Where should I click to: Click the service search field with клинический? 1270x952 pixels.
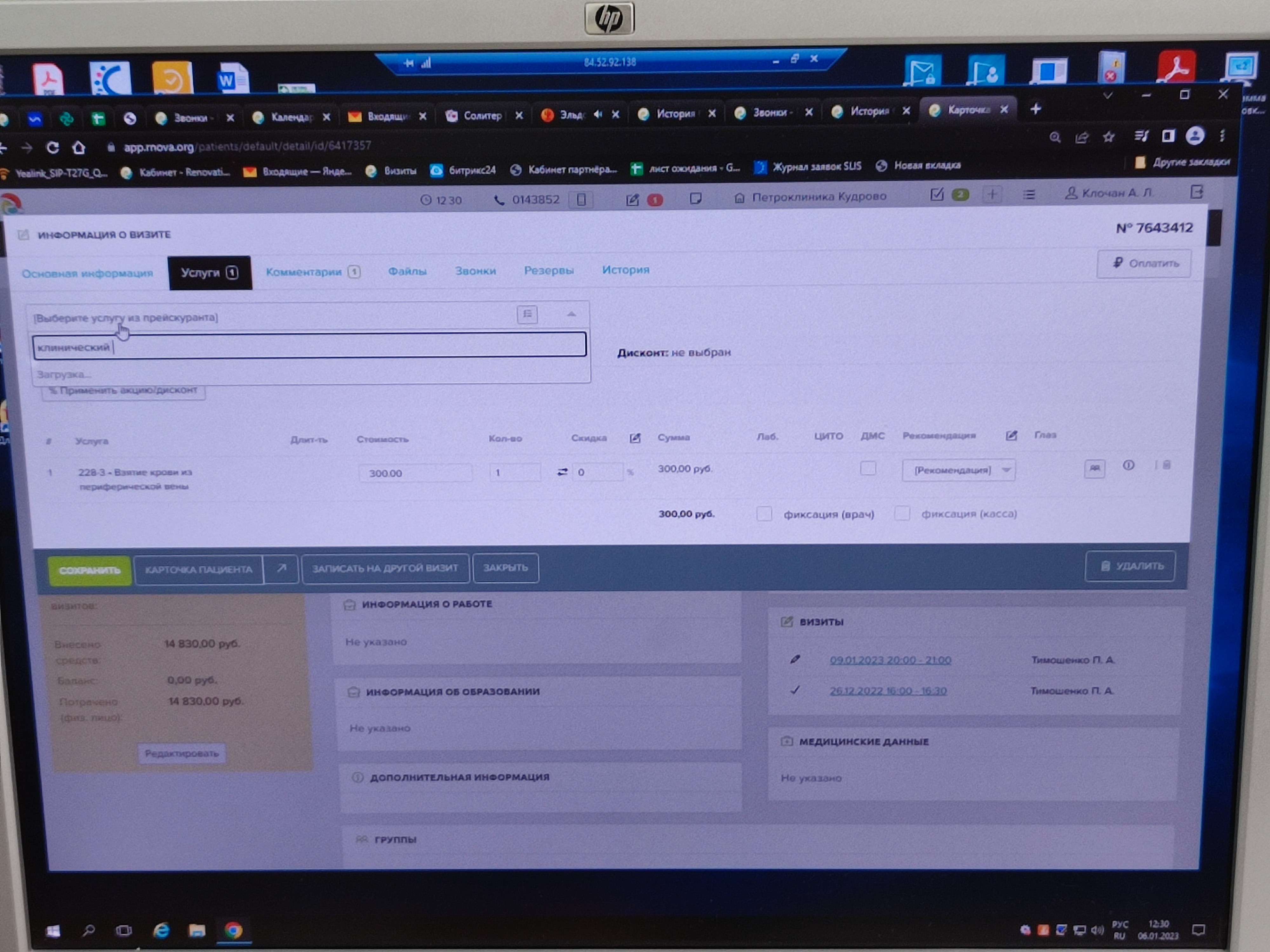tap(309, 346)
